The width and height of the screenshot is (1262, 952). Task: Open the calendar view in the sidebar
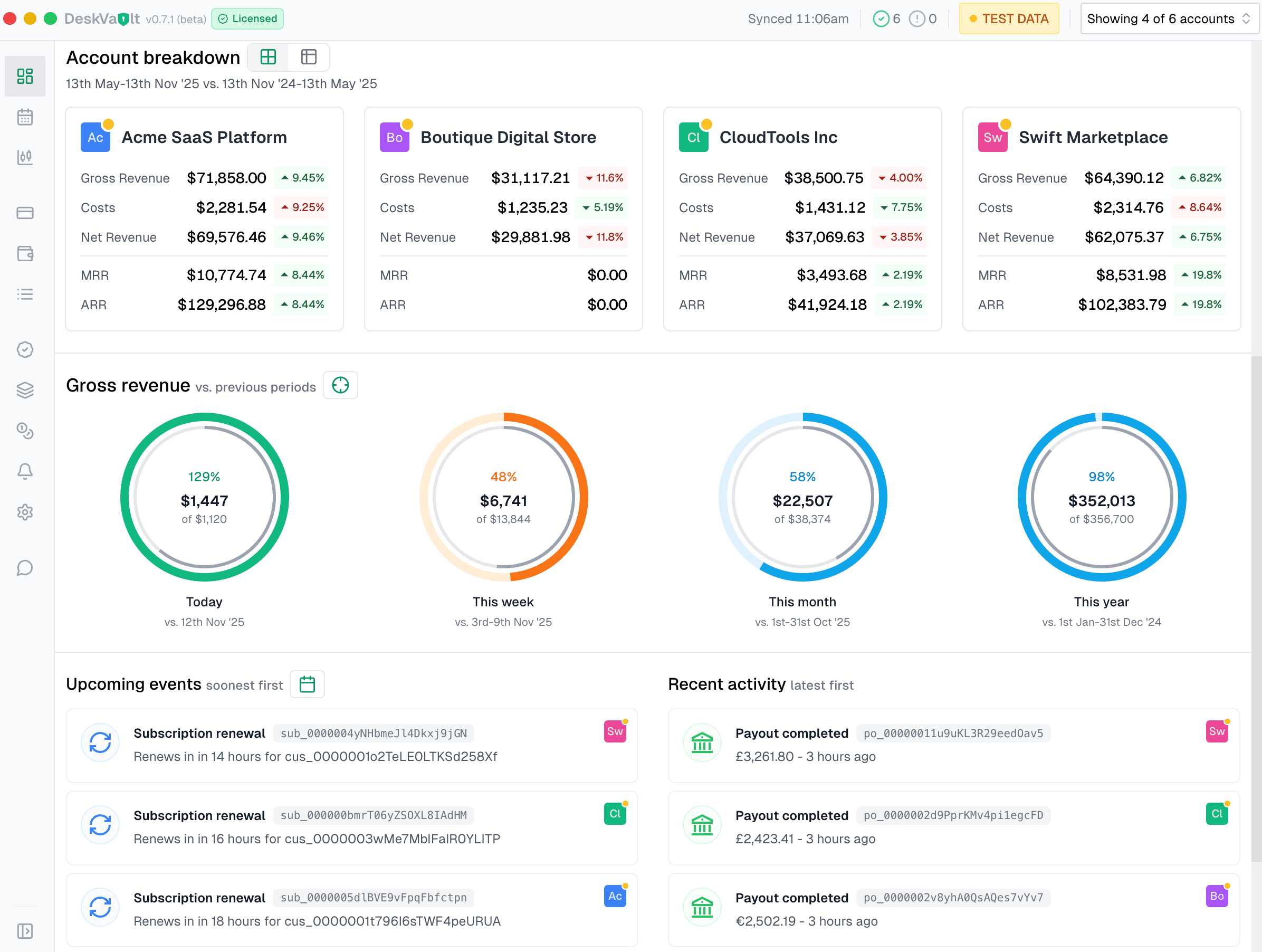click(25, 117)
